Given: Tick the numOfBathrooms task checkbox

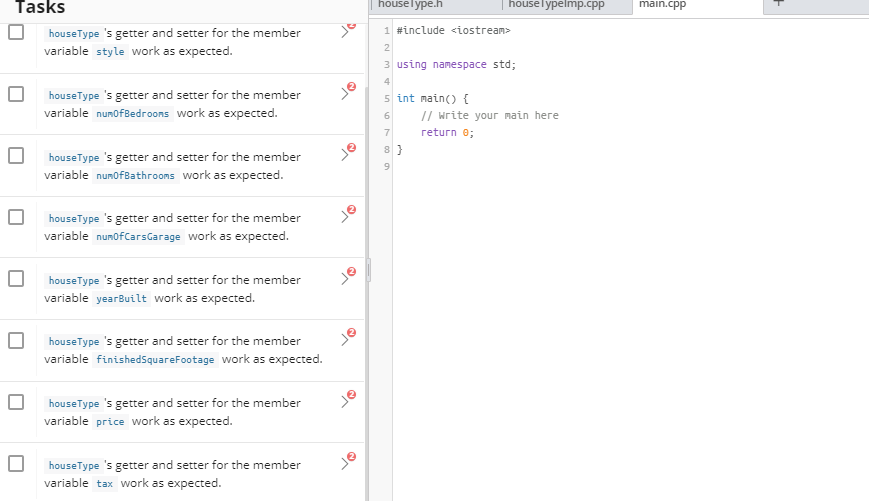Looking at the screenshot, I should click(16, 156).
